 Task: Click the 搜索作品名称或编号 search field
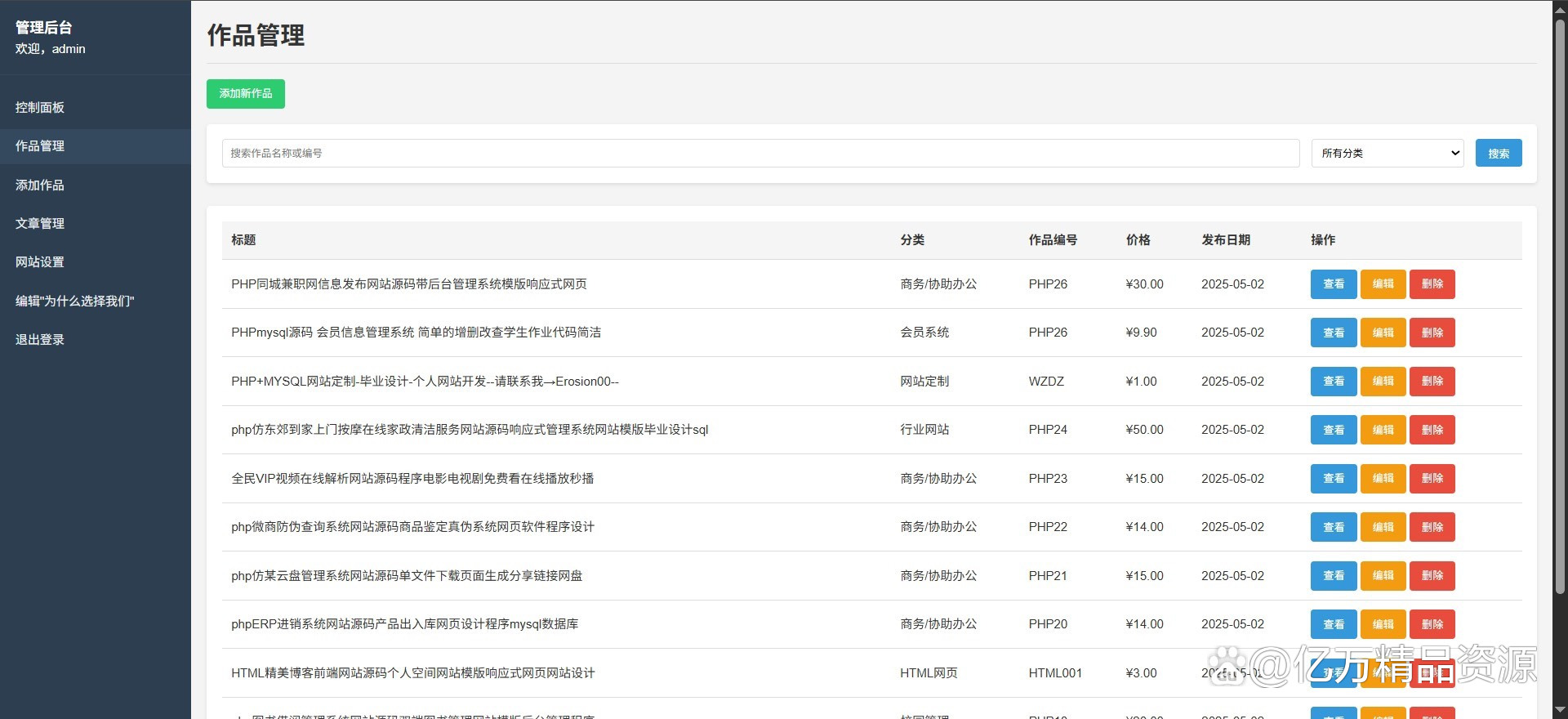point(760,153)
